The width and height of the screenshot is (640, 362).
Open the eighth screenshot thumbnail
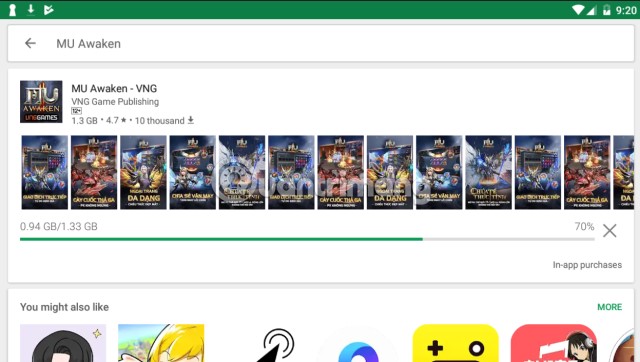[390, 172]
